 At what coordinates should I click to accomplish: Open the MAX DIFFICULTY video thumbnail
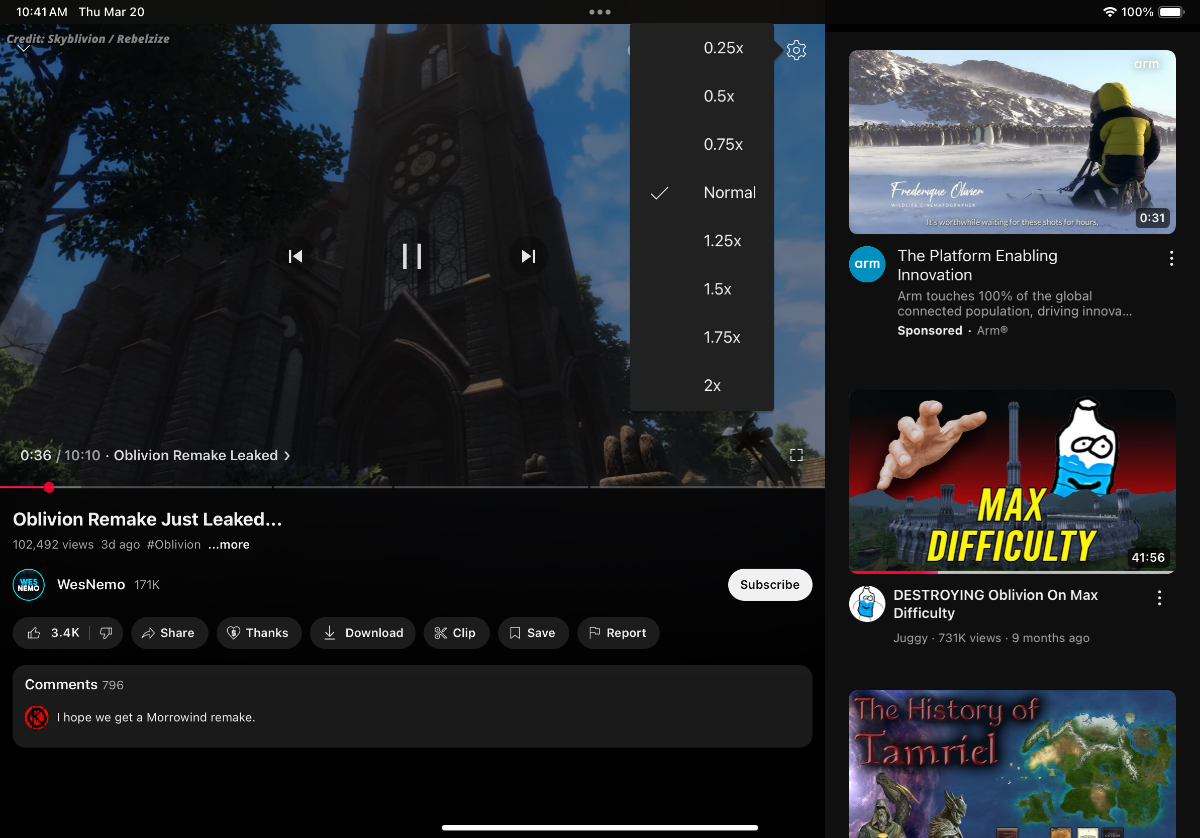1012,481
